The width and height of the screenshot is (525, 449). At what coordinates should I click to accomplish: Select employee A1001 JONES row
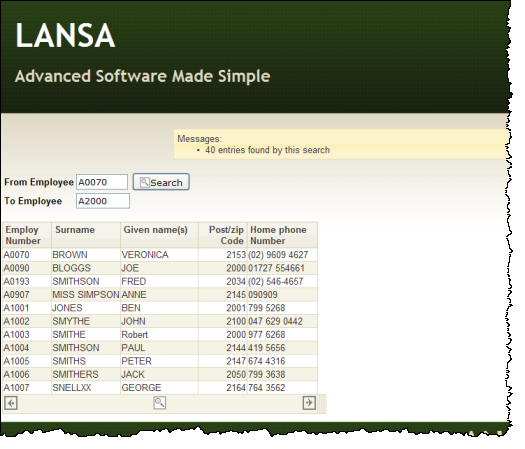point(160,308)
